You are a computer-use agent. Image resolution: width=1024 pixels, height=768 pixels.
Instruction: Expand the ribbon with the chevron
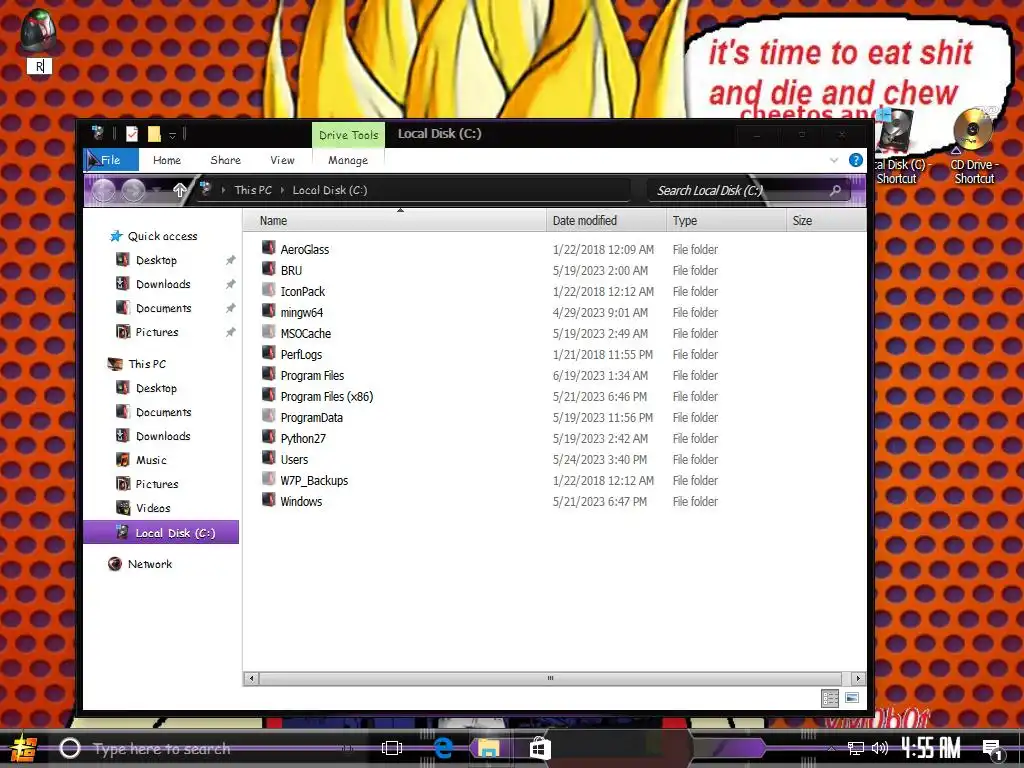tap(834, 160)
